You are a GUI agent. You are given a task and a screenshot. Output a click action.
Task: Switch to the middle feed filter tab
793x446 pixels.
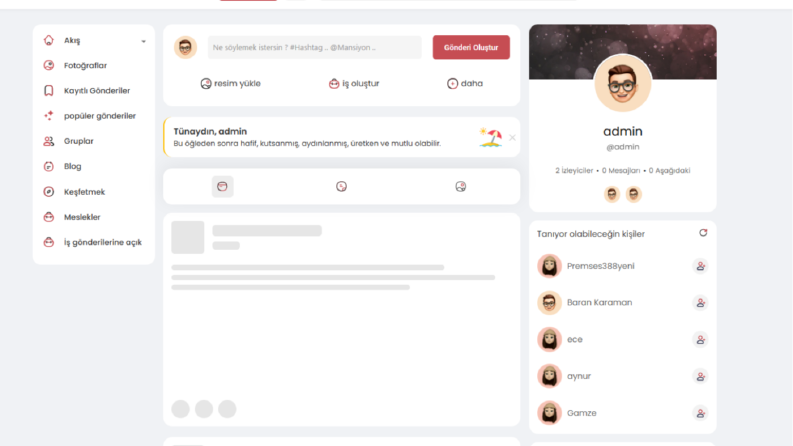click(341, 187)
